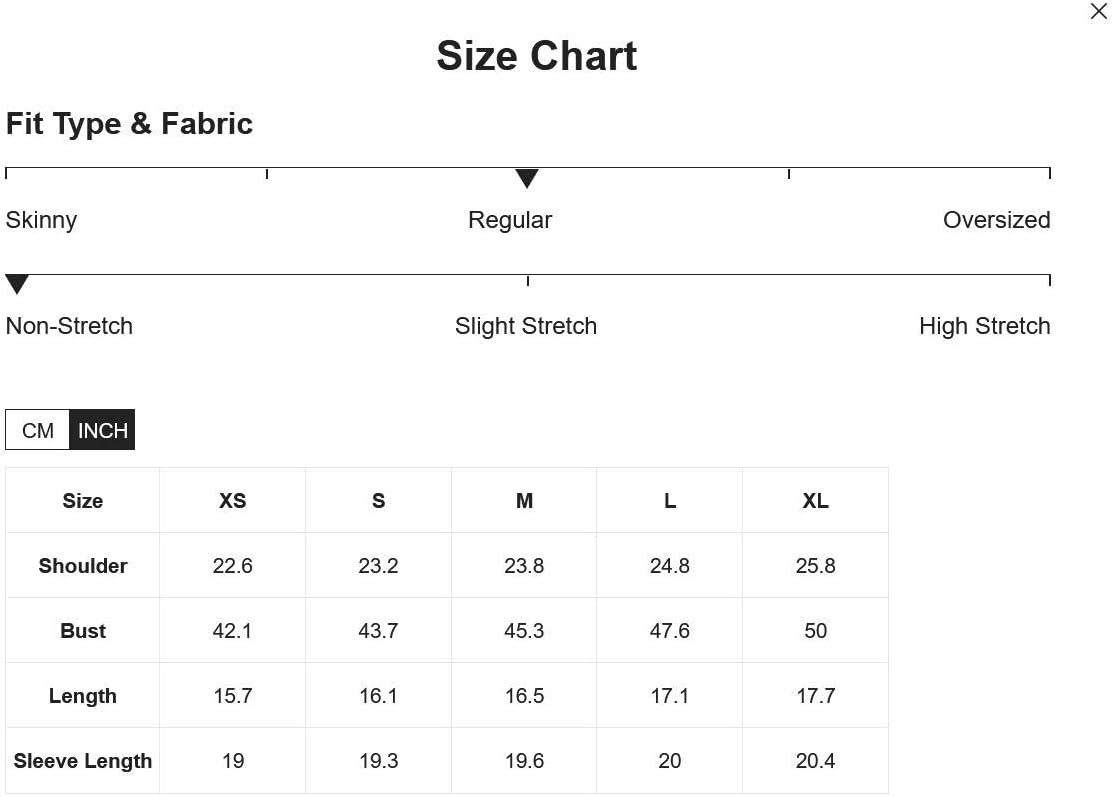Click the Skinny fit label

pos(41,220)
